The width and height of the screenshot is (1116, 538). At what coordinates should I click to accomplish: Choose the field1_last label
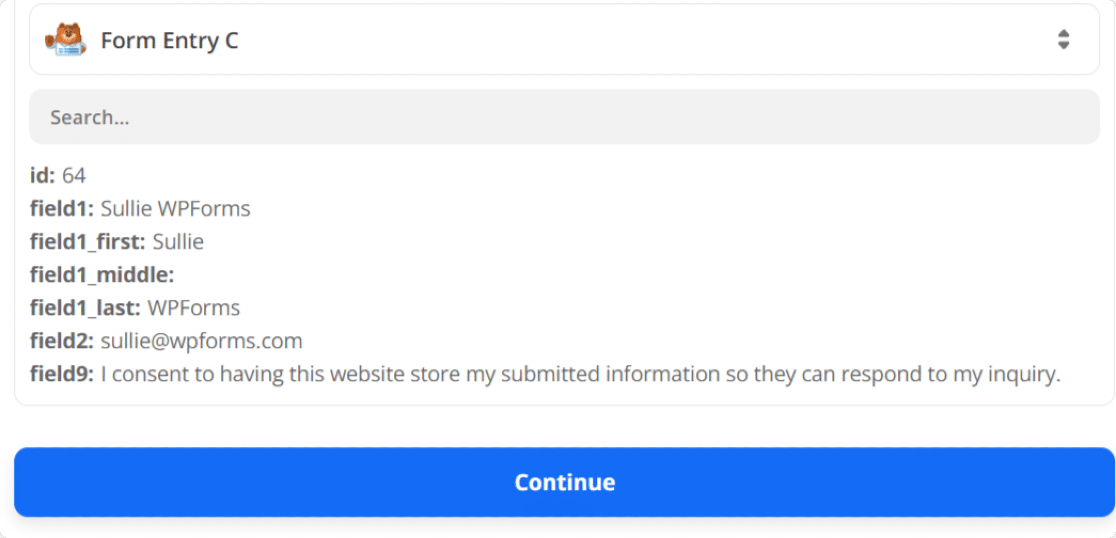85,308
